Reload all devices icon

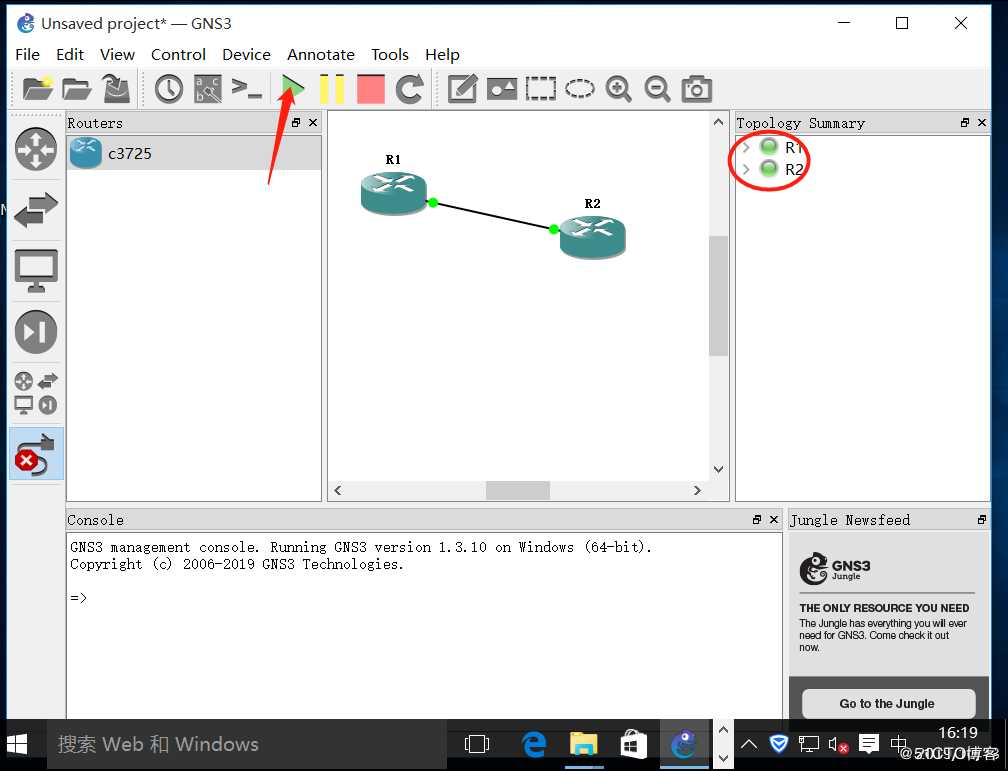[410, 89]
